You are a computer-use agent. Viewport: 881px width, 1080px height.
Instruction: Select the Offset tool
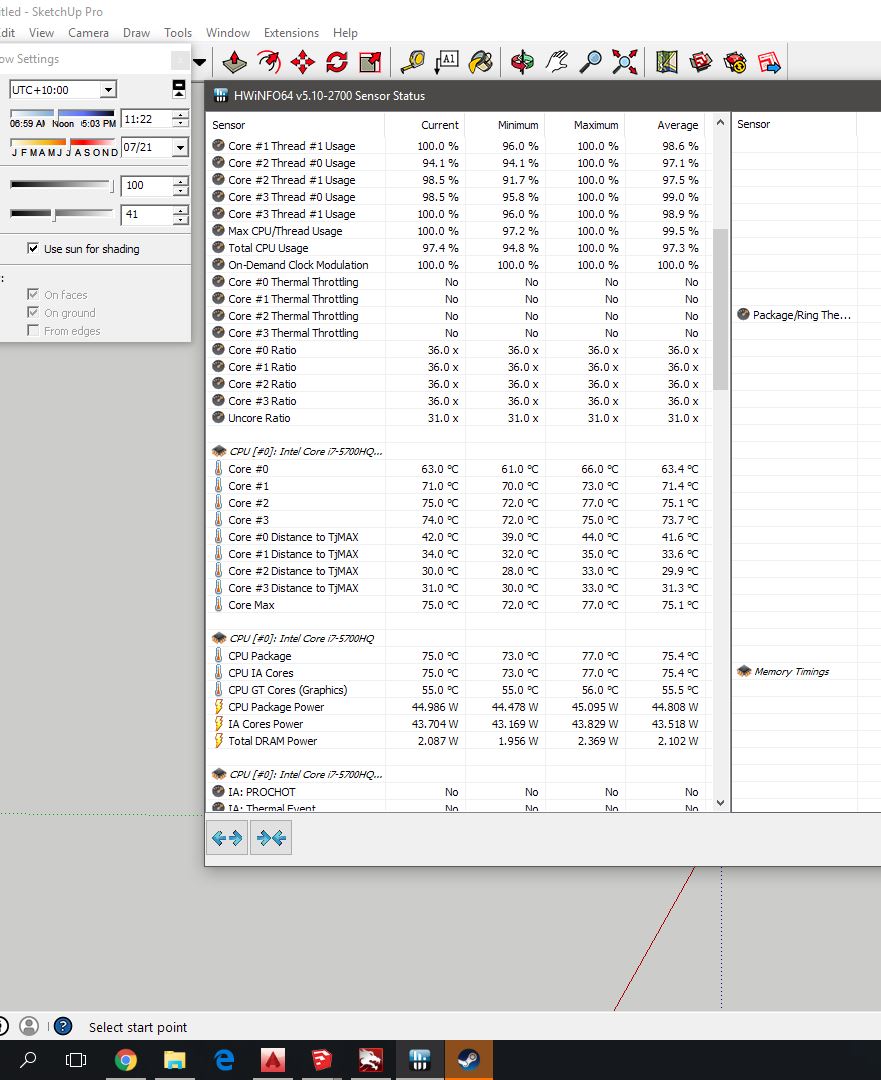coord(269,62)
